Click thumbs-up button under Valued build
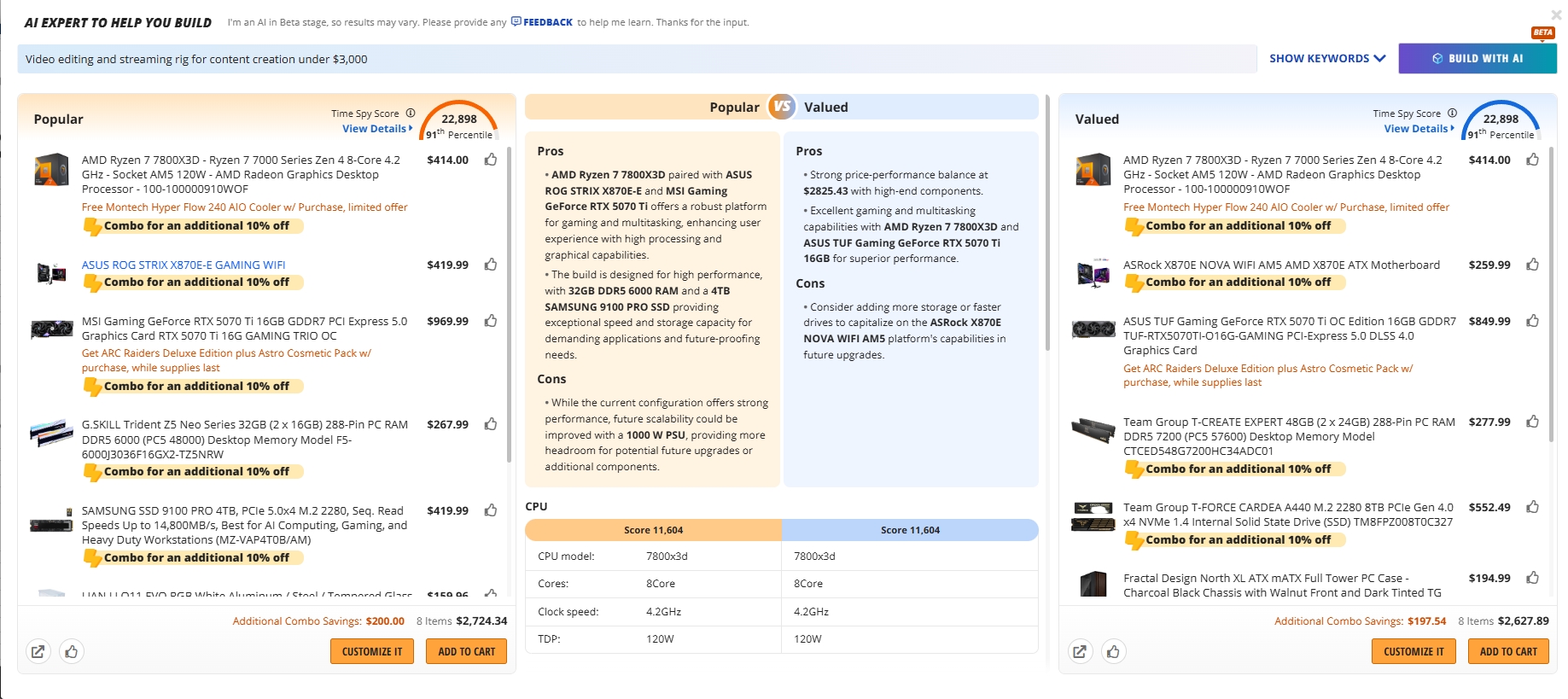The height and width of the screenshot is (699, 1568). [1113, 652]
